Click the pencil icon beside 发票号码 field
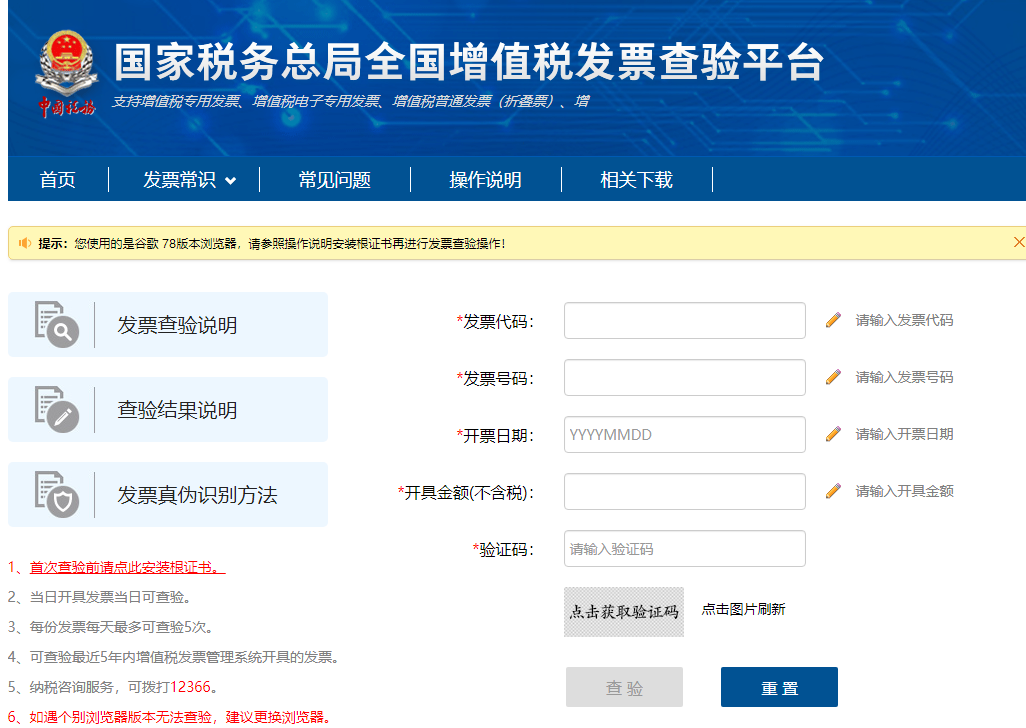This screenshot has height=728, width=1026. coord(836,377)
